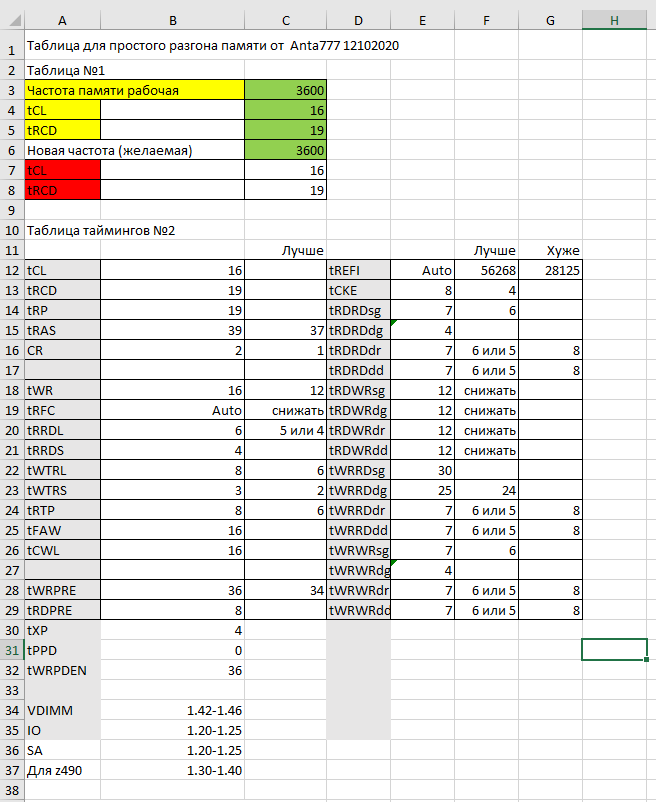Viewport: 656px width, 802px height.
Task: Select column H header
Action: 614,20
